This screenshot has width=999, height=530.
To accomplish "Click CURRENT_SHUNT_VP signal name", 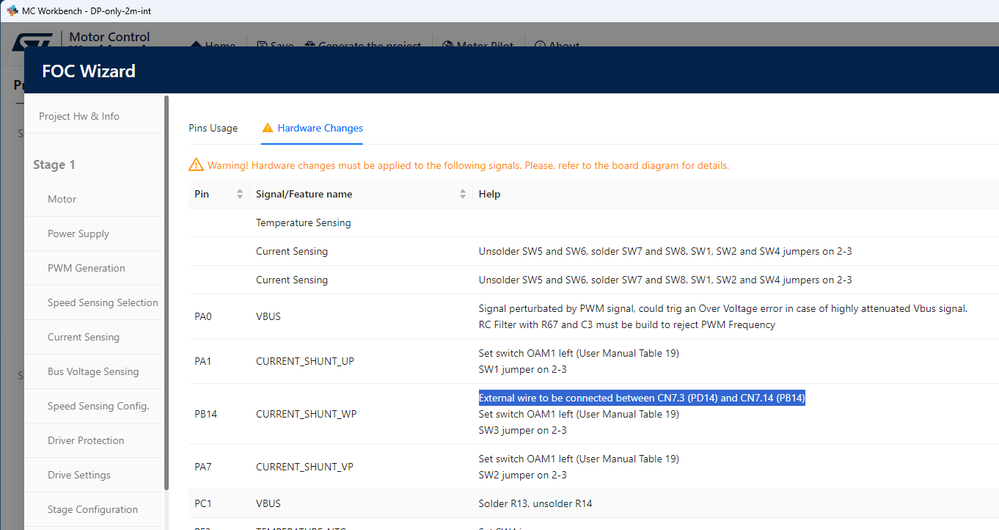I will point(305,467).
